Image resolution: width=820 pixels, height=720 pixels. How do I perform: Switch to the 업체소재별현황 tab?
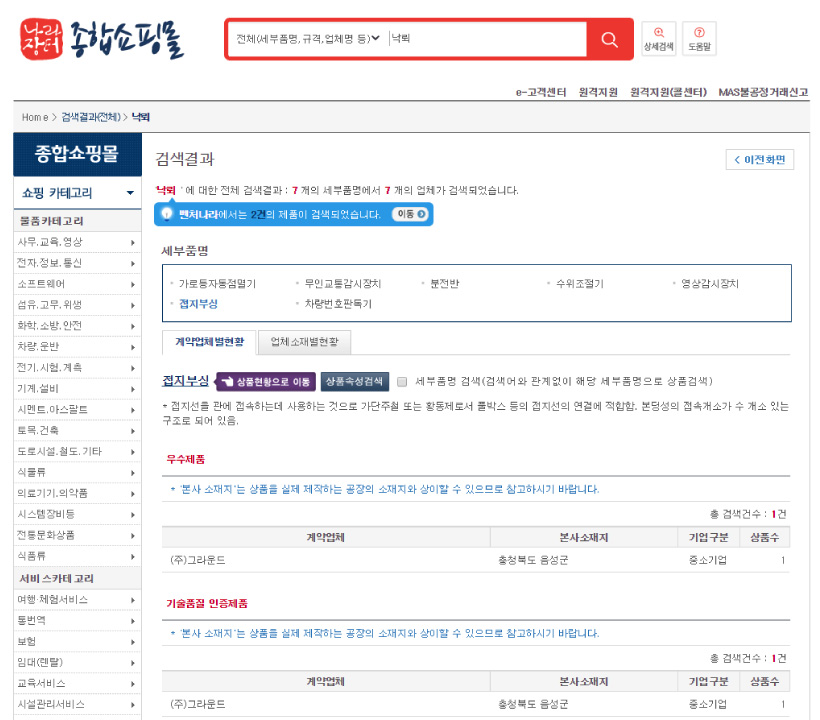click(305, 342)
